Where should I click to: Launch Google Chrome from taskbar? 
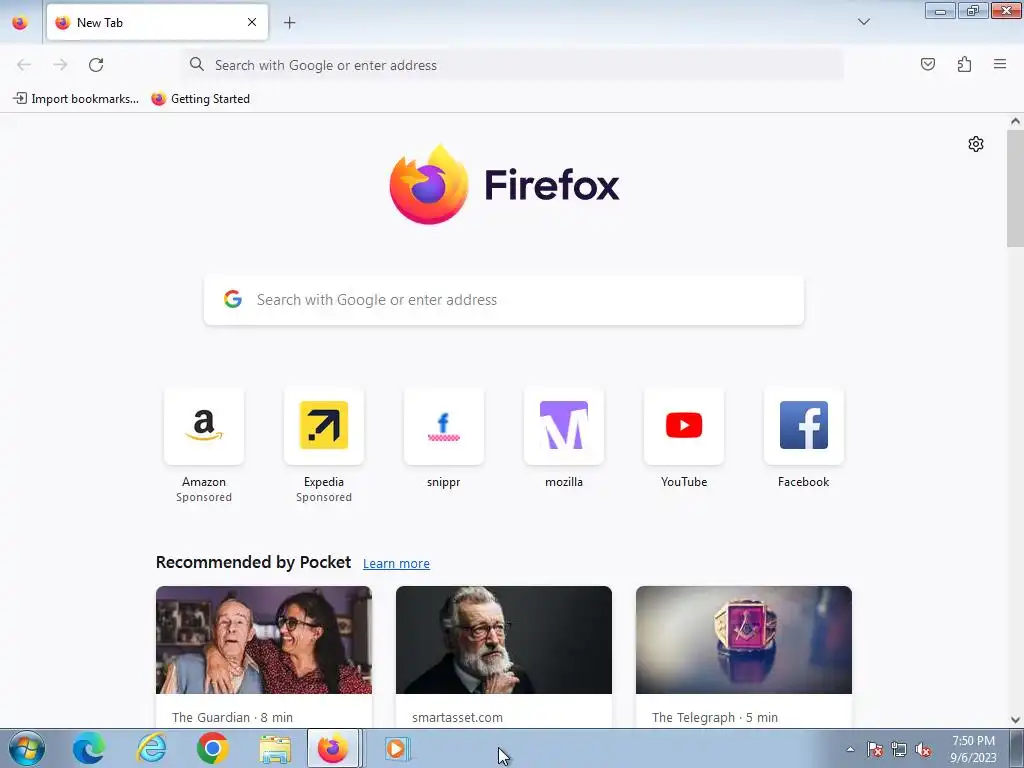click(x=212, y=748)
